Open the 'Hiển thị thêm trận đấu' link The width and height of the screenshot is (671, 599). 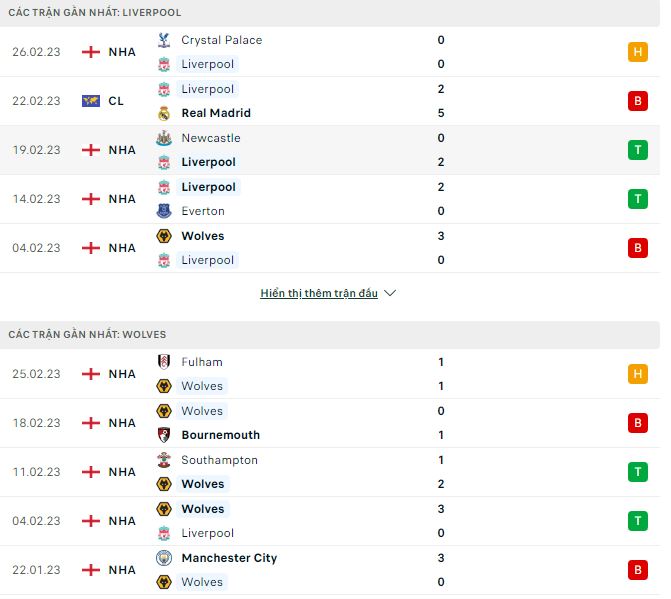point(319,294)
